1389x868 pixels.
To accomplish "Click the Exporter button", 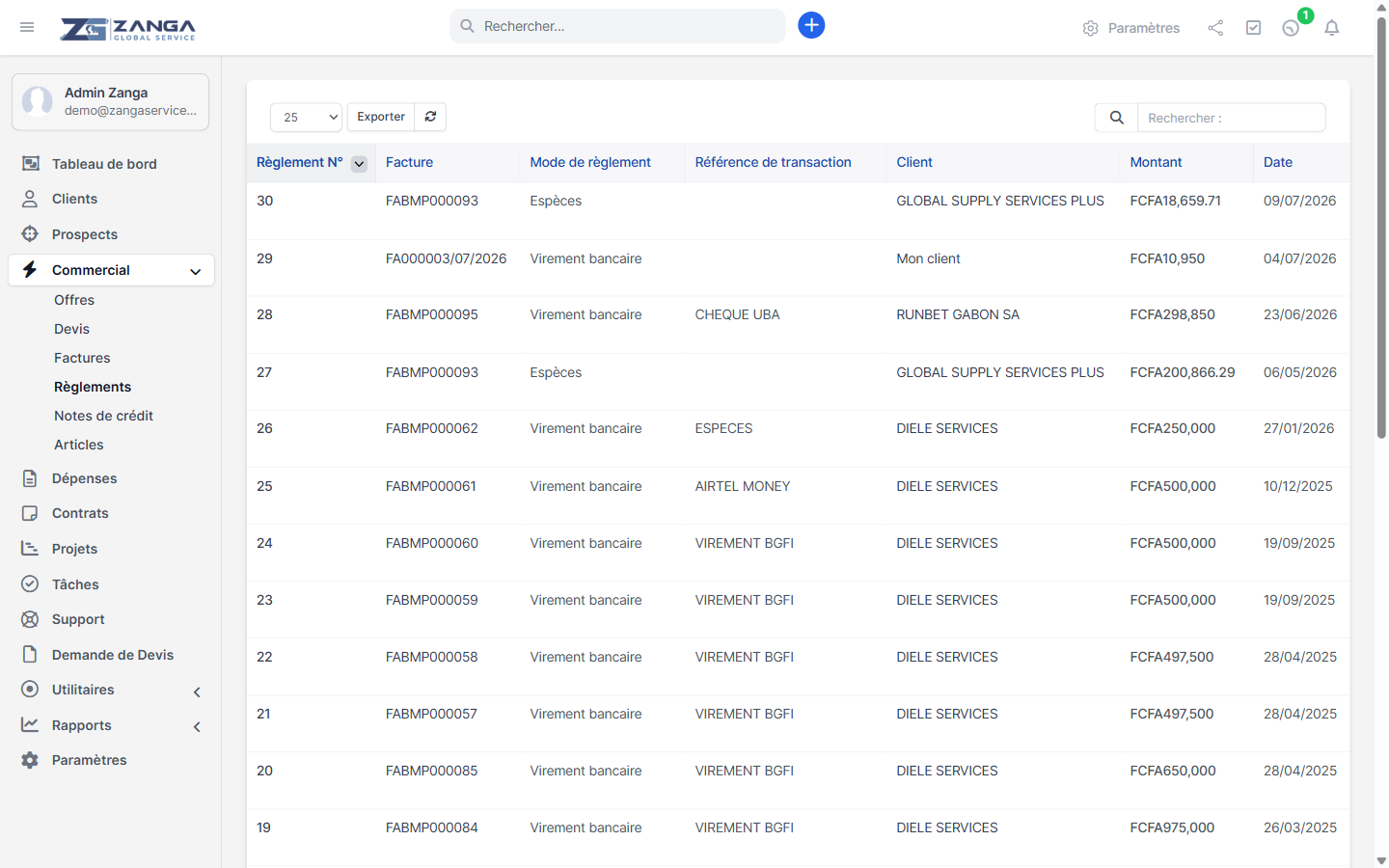I will (x=381, y=117).
